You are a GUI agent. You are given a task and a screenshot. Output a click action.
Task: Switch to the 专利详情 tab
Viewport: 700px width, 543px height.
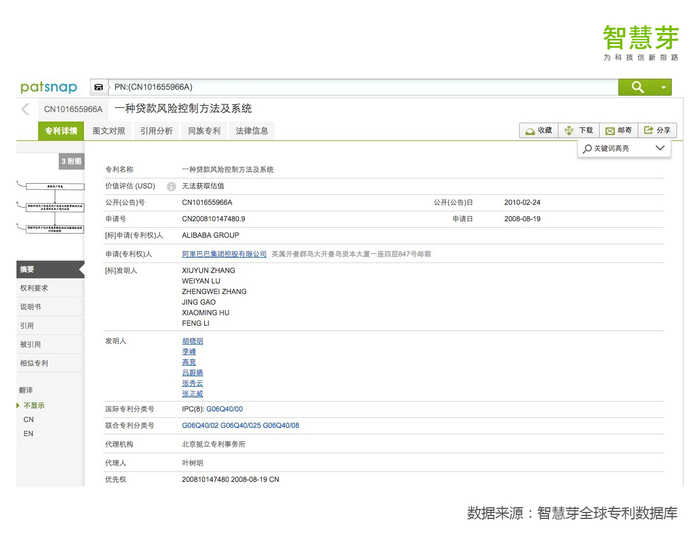point(61,131)
